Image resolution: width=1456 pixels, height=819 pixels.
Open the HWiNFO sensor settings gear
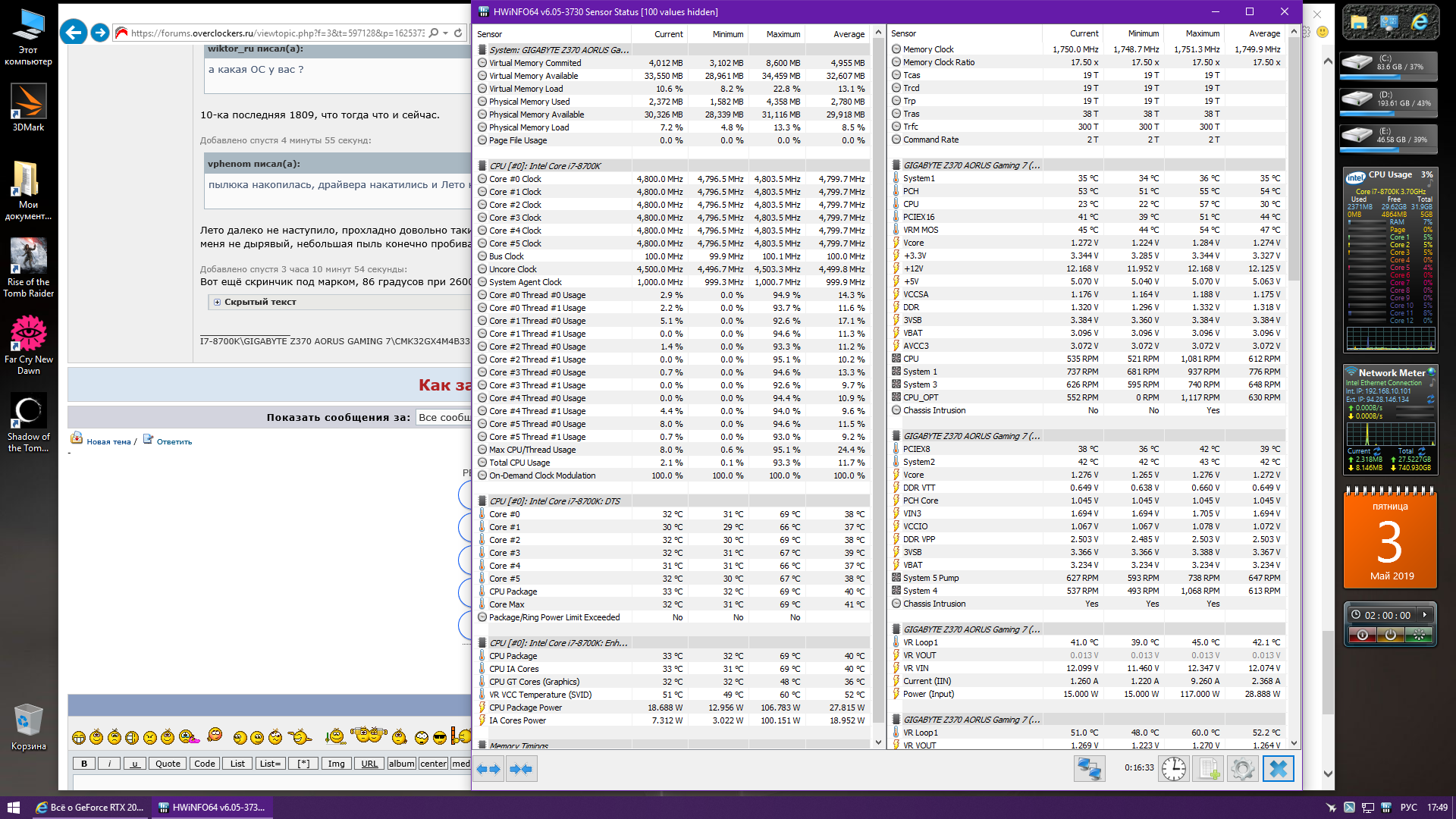1242,769
